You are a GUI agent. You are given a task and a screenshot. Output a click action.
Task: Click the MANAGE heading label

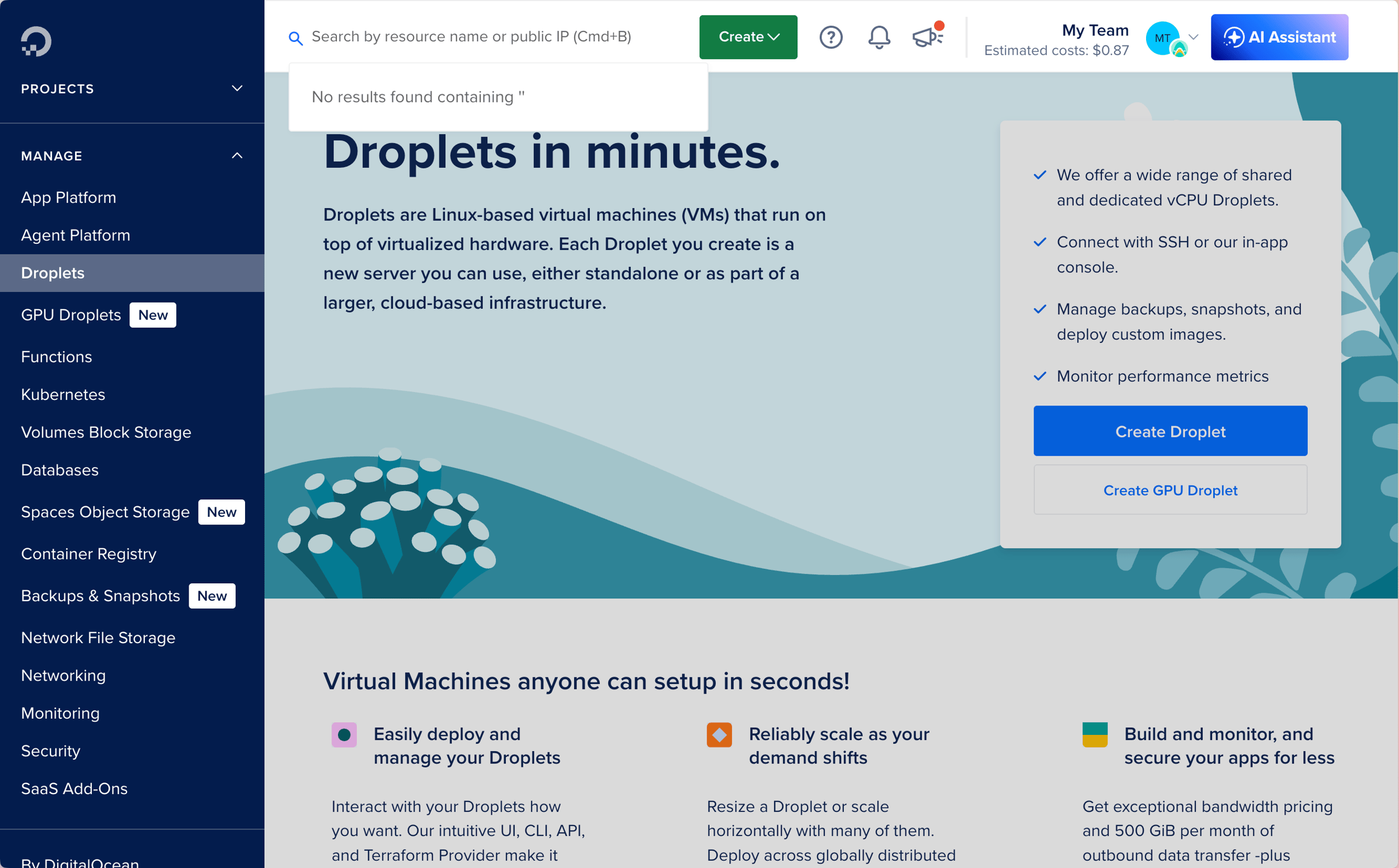[51, 156]
